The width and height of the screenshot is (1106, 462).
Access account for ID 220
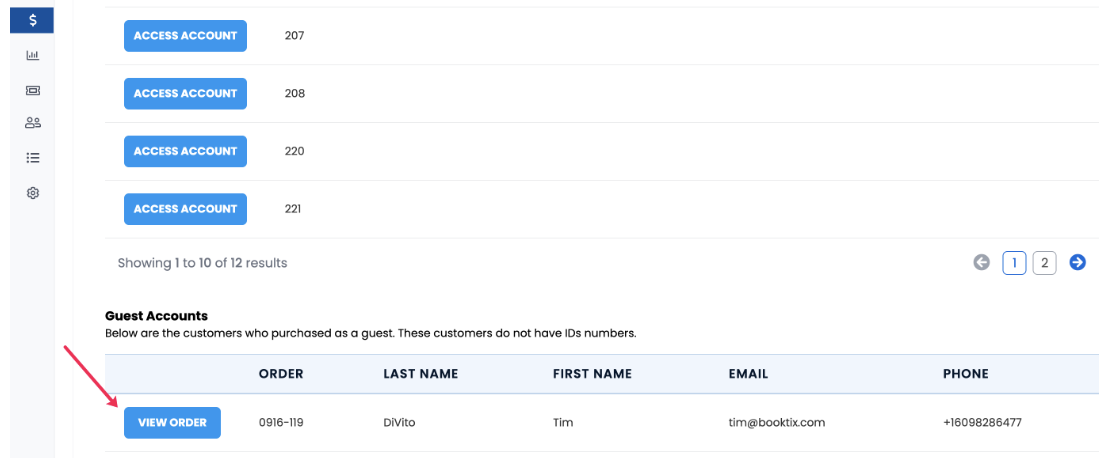pos(186,152)
